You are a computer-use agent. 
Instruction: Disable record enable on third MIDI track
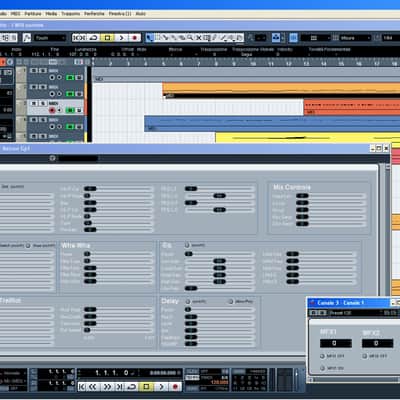52,110
